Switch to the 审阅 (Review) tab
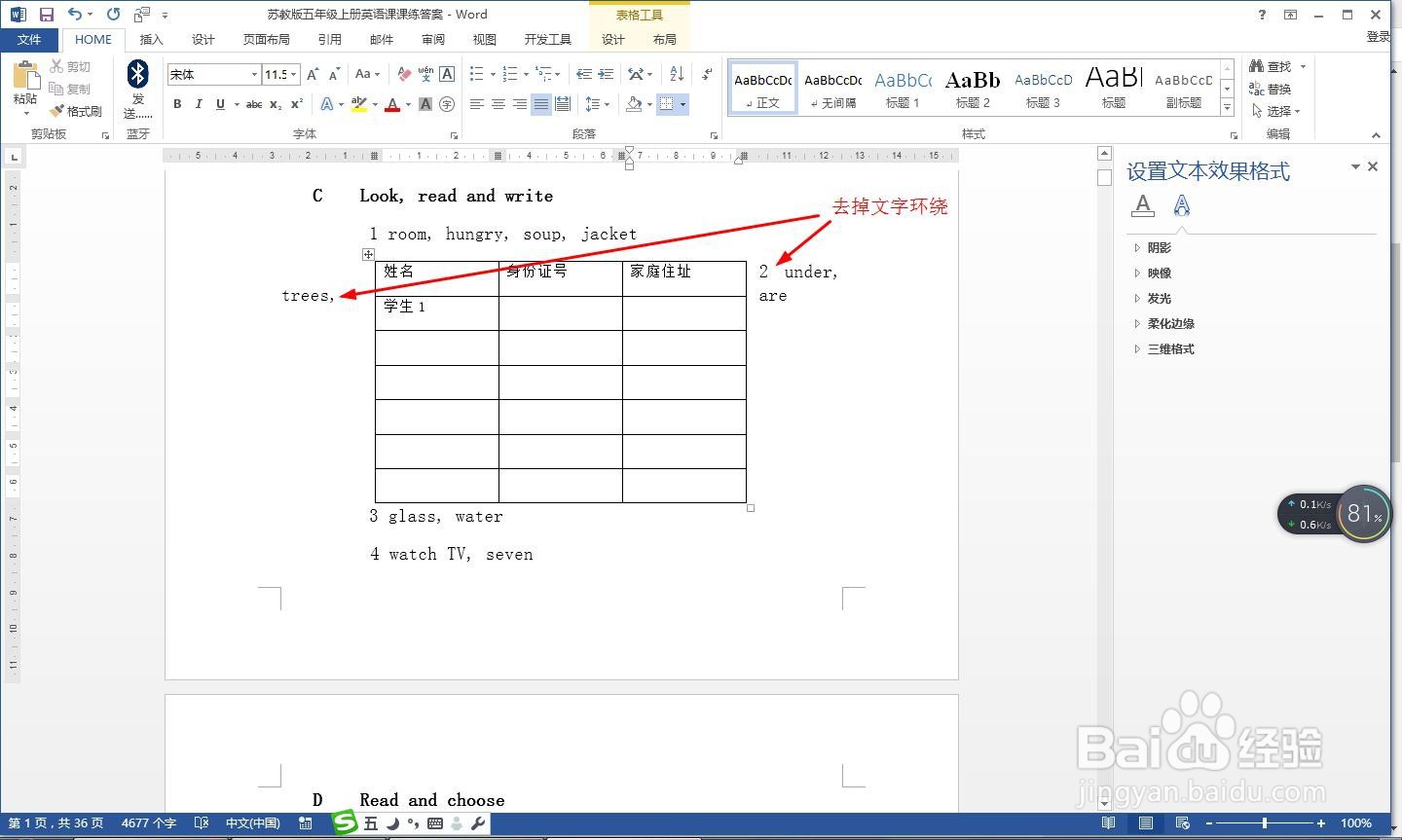Screen dimensions: 1402x840 (x=433, y=39)
